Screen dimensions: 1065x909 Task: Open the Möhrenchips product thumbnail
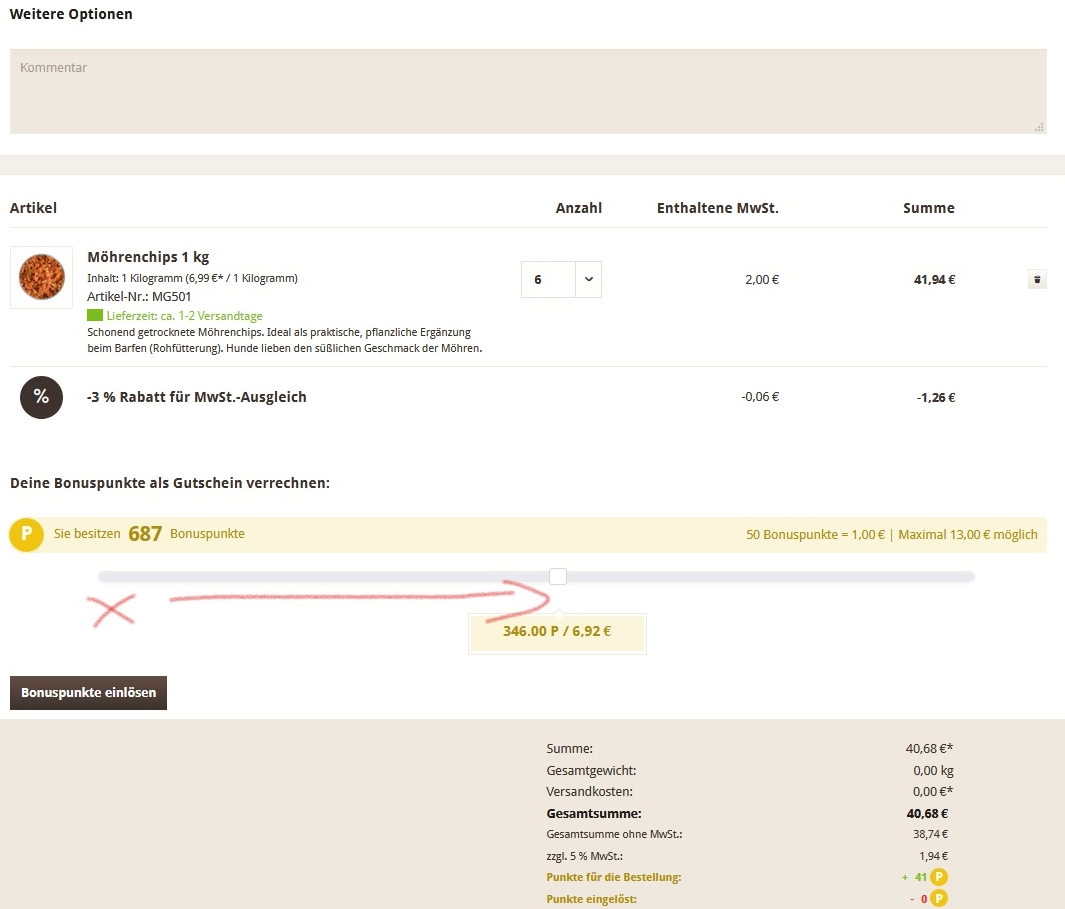(41, 277)
